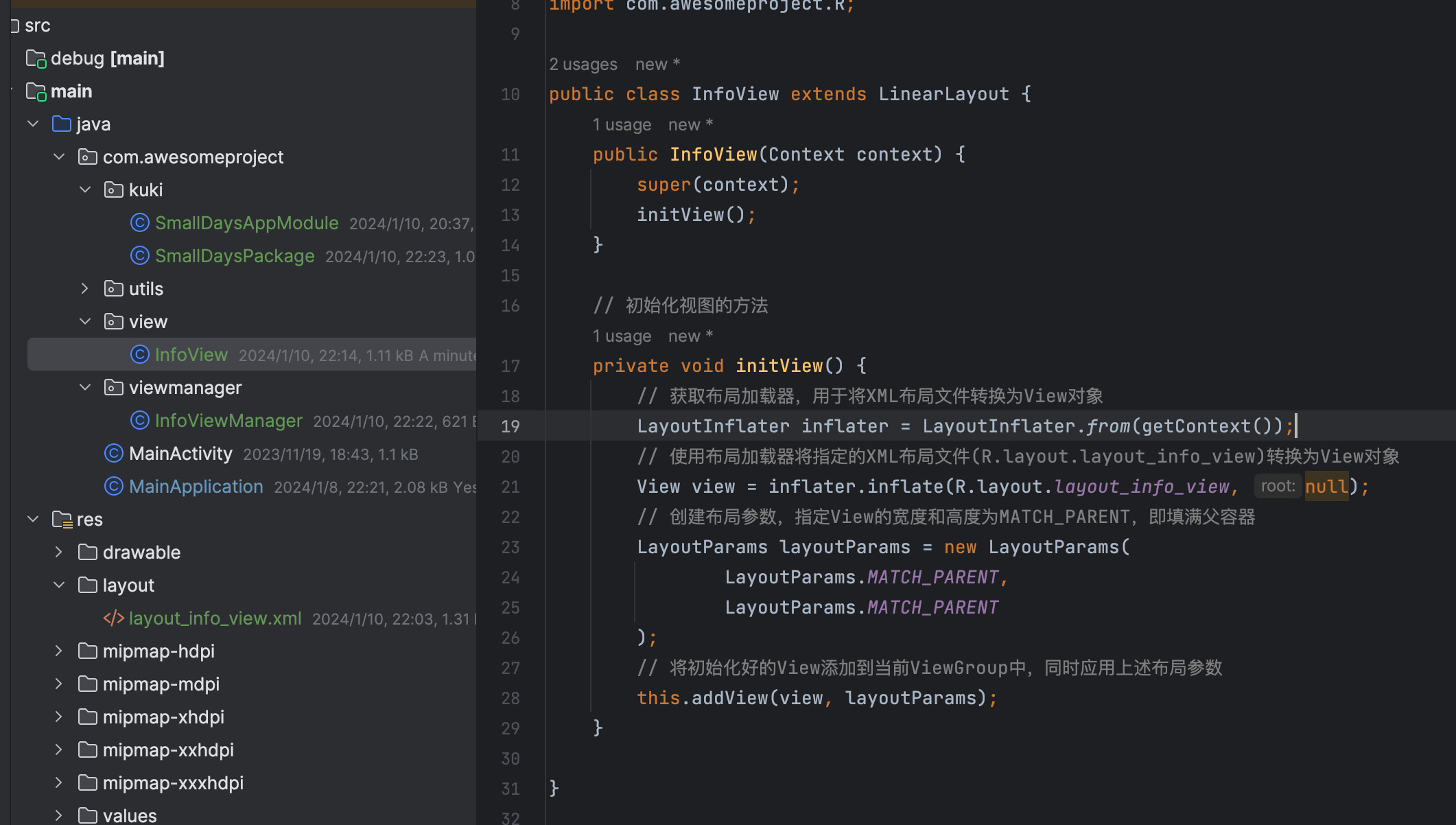Click the 'root:' parameter hint on line 21
The height and width of the screenshot is (825, 1456).
click(x=1278, y=487)
